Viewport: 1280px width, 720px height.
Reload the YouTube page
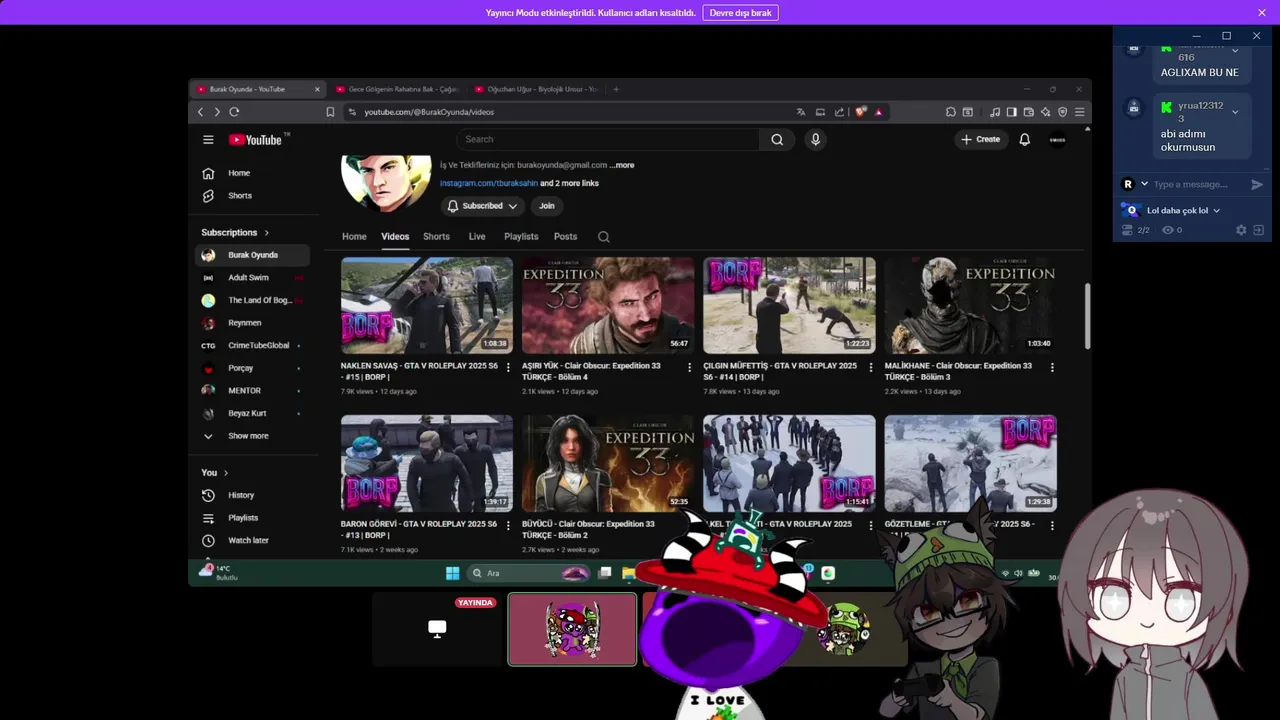[234, 112]
